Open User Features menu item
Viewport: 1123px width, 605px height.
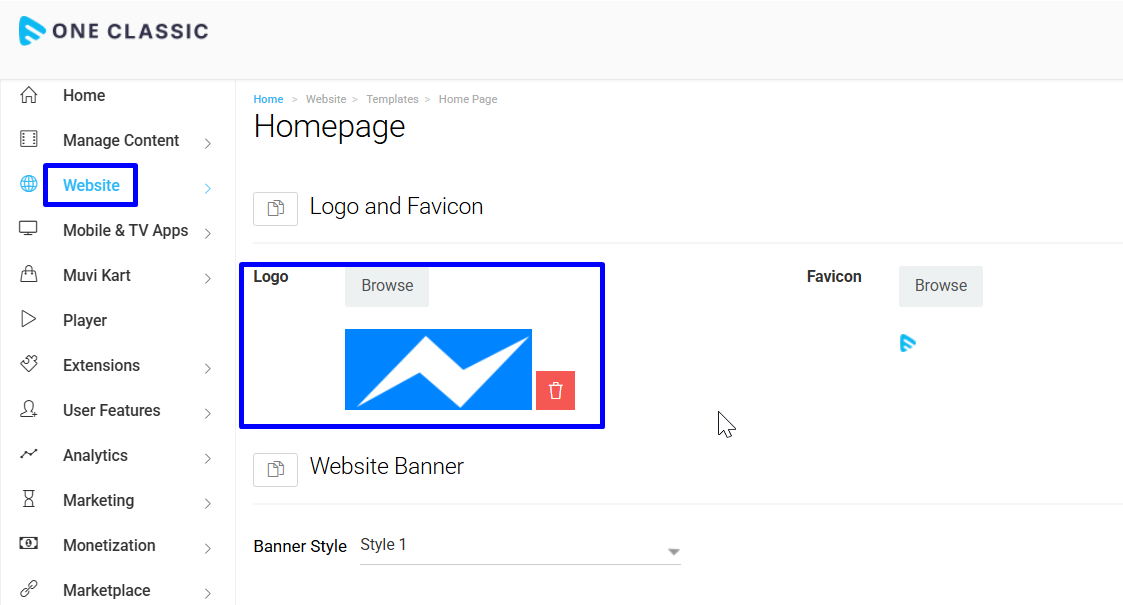pyautogui.click(x=111, y=410)
